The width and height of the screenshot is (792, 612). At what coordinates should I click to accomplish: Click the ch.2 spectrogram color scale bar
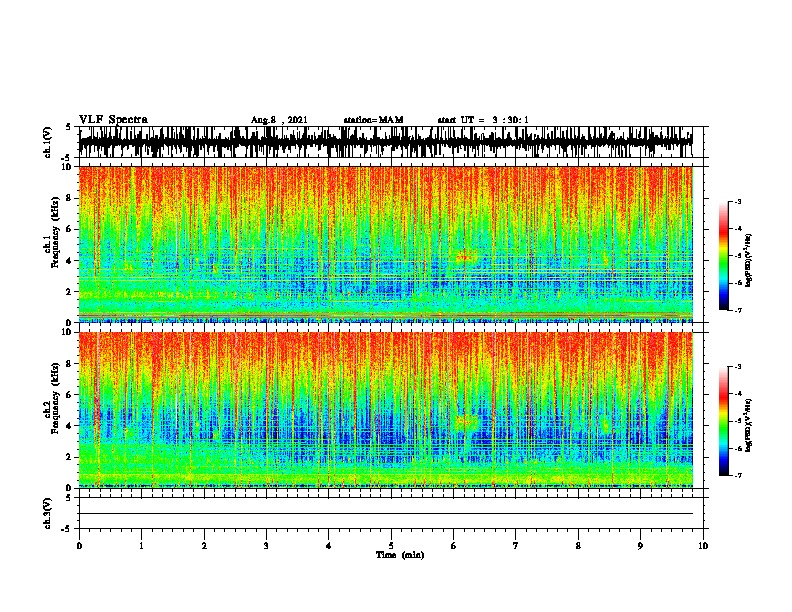[724, 421]
